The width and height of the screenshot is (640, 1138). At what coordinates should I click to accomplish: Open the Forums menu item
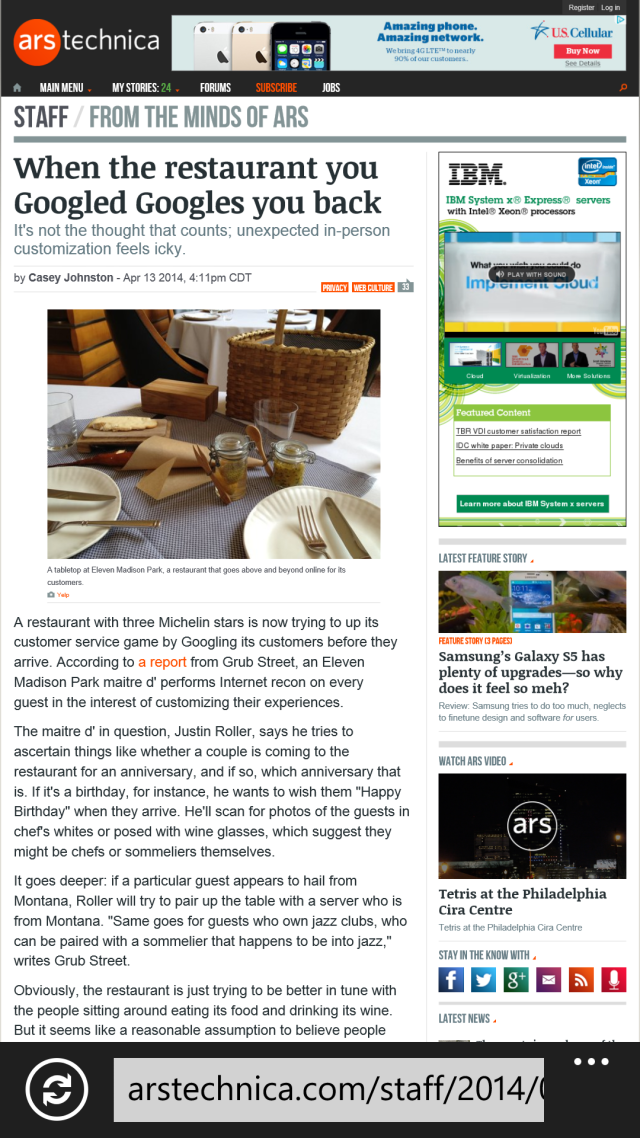pos(216,88)
